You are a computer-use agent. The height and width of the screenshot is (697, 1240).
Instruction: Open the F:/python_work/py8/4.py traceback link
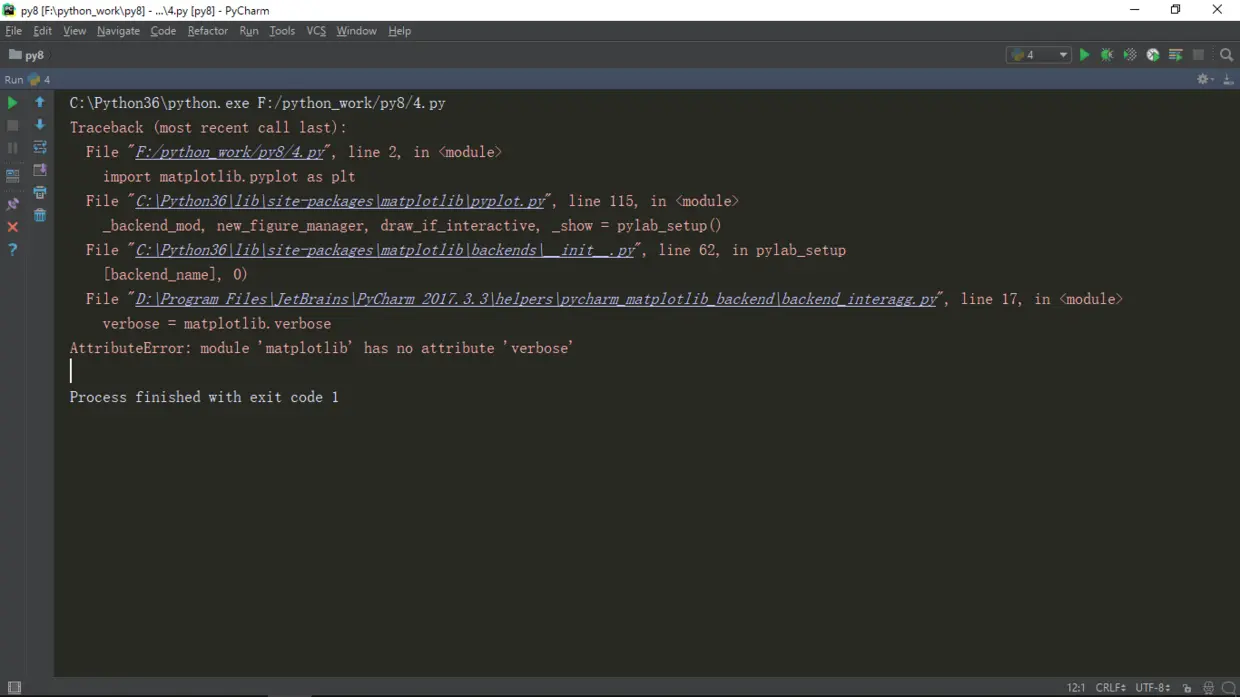[x=230, y=152]
